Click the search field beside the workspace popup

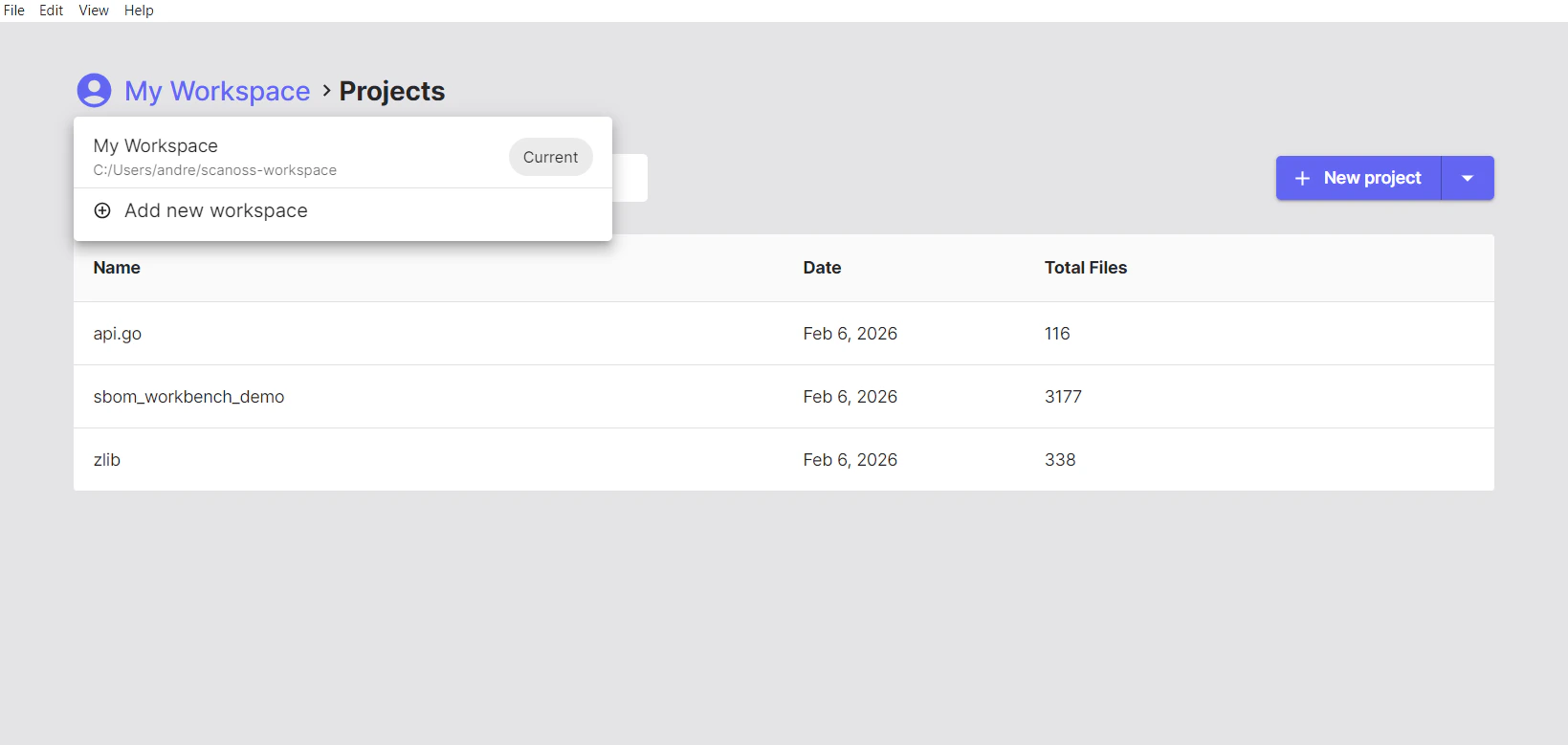click(x=630, y=178)
